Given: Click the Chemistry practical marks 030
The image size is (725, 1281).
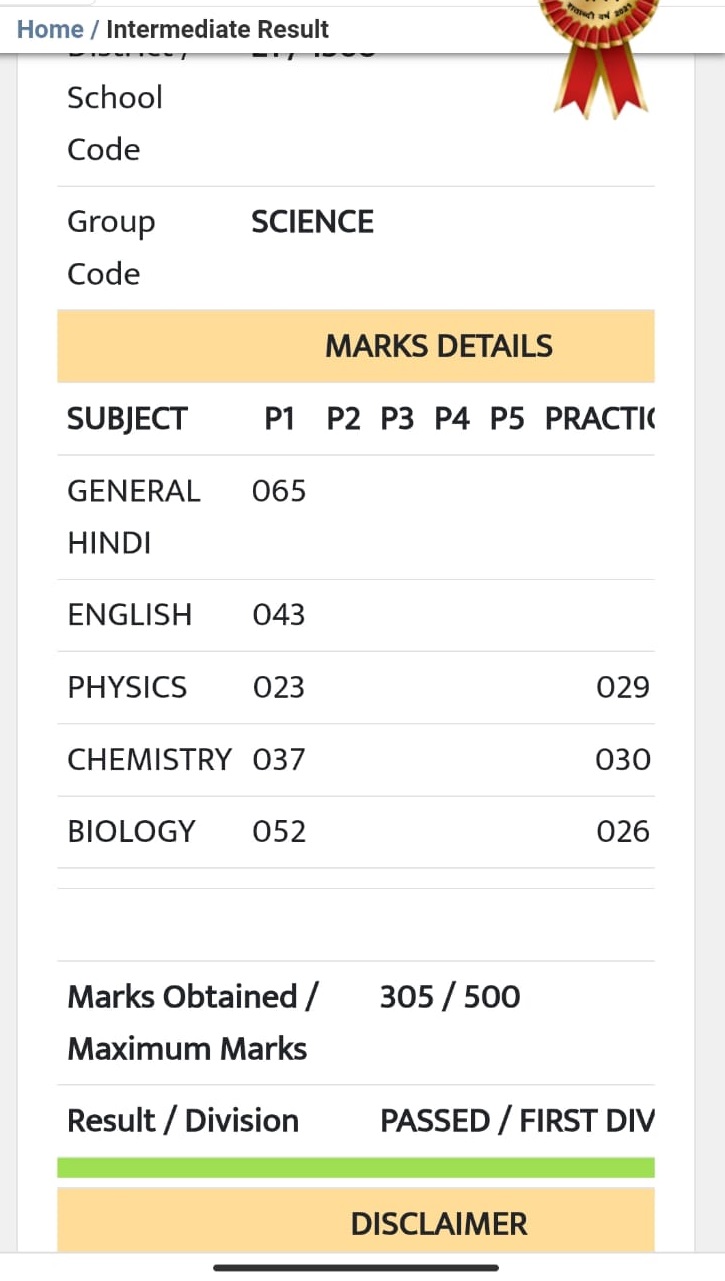Looking at the screenshot, I should coord(623,760).
